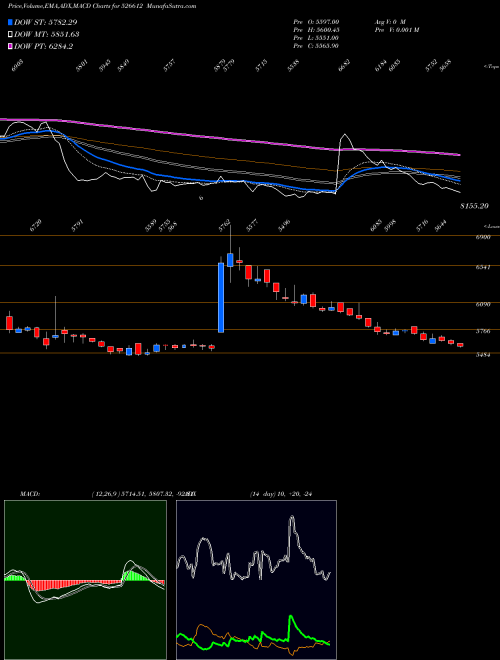Click the 6900 price axis label
The image size is (500, 660).
click(x=482, y=237)
